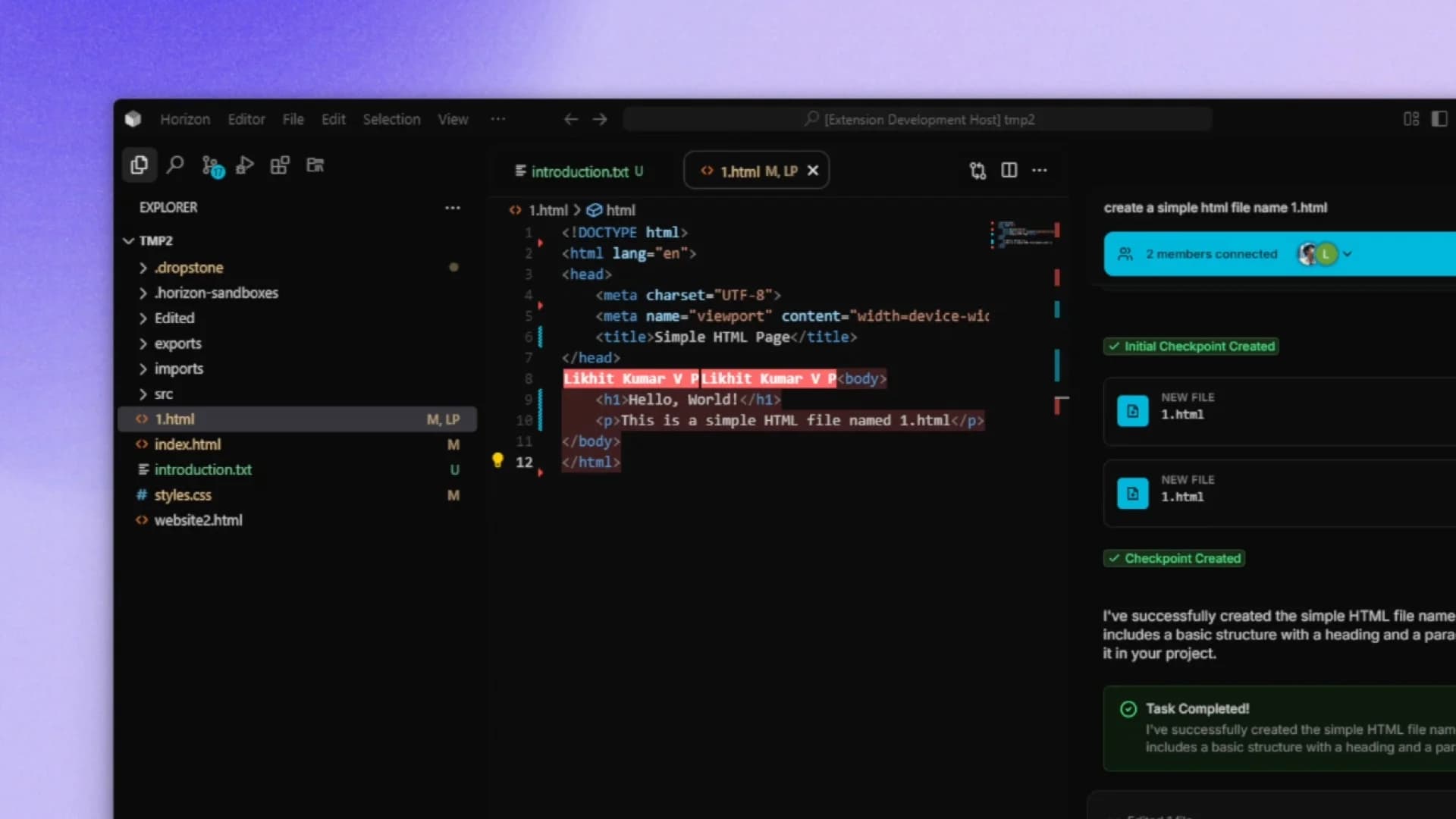This screenshot has height=819, width=1456.
Task: Open the diff compare icon above the editor
Action: coord(977,171)
